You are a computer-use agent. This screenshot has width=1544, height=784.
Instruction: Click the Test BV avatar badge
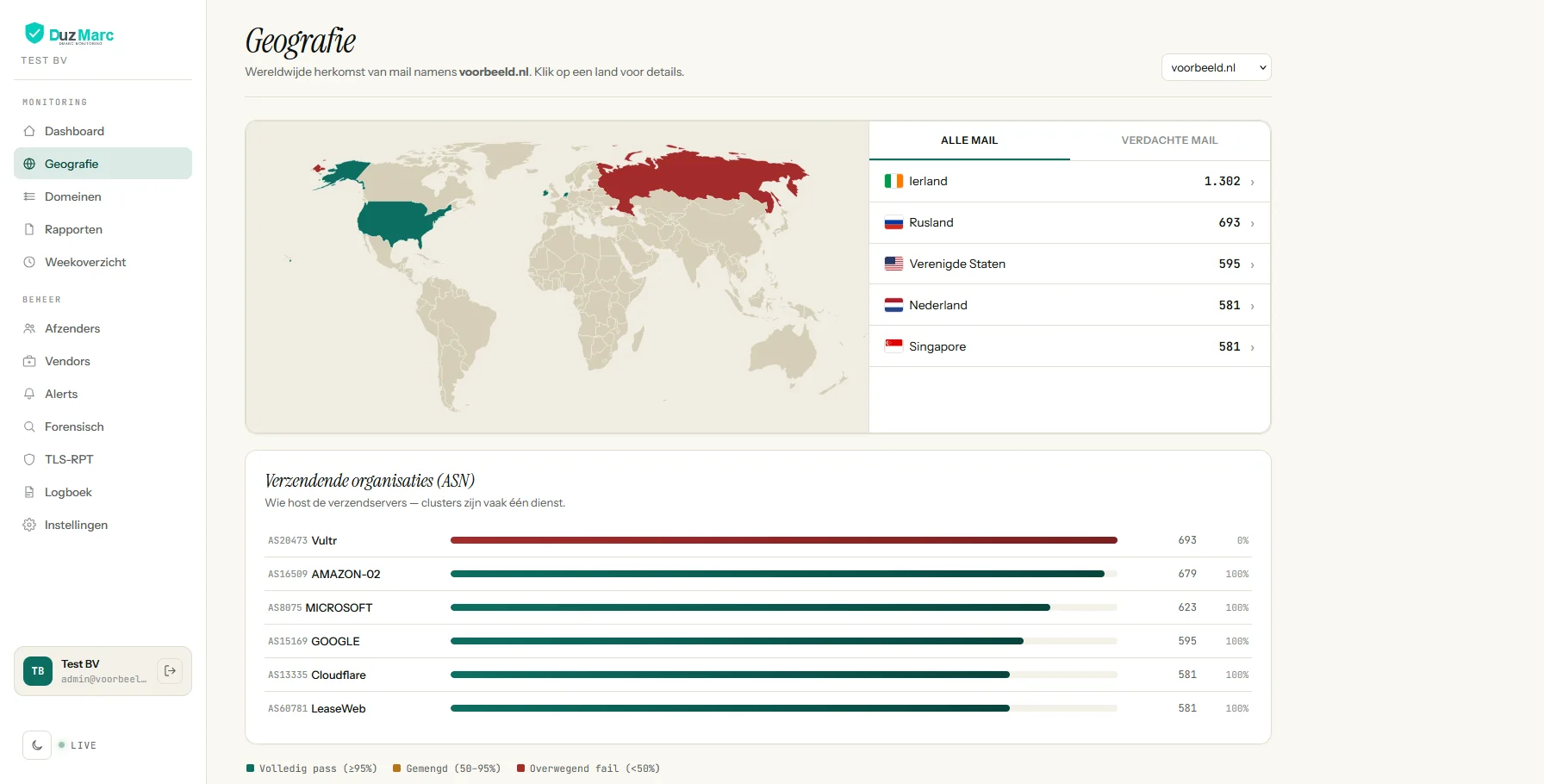tap(38, 671)
